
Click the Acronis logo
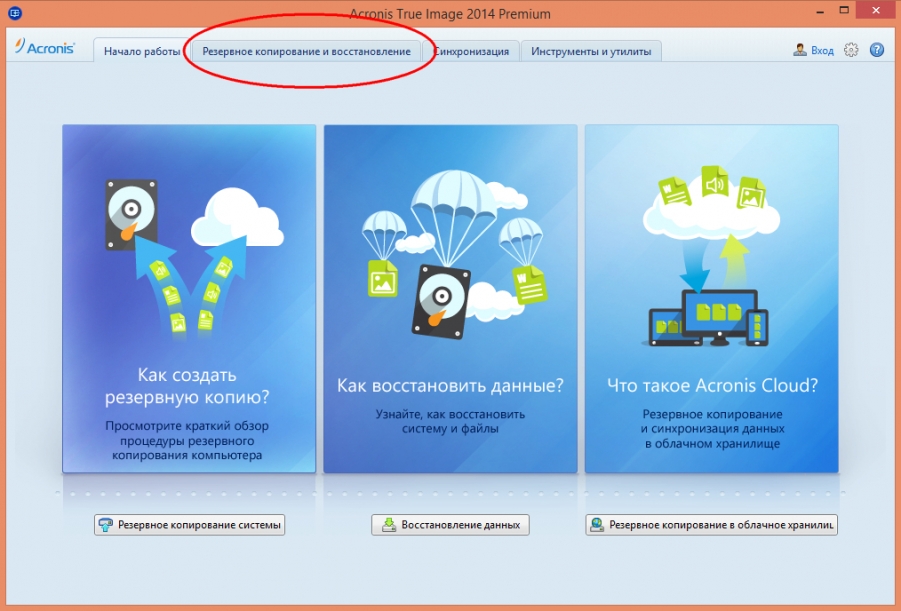(45, 48)
